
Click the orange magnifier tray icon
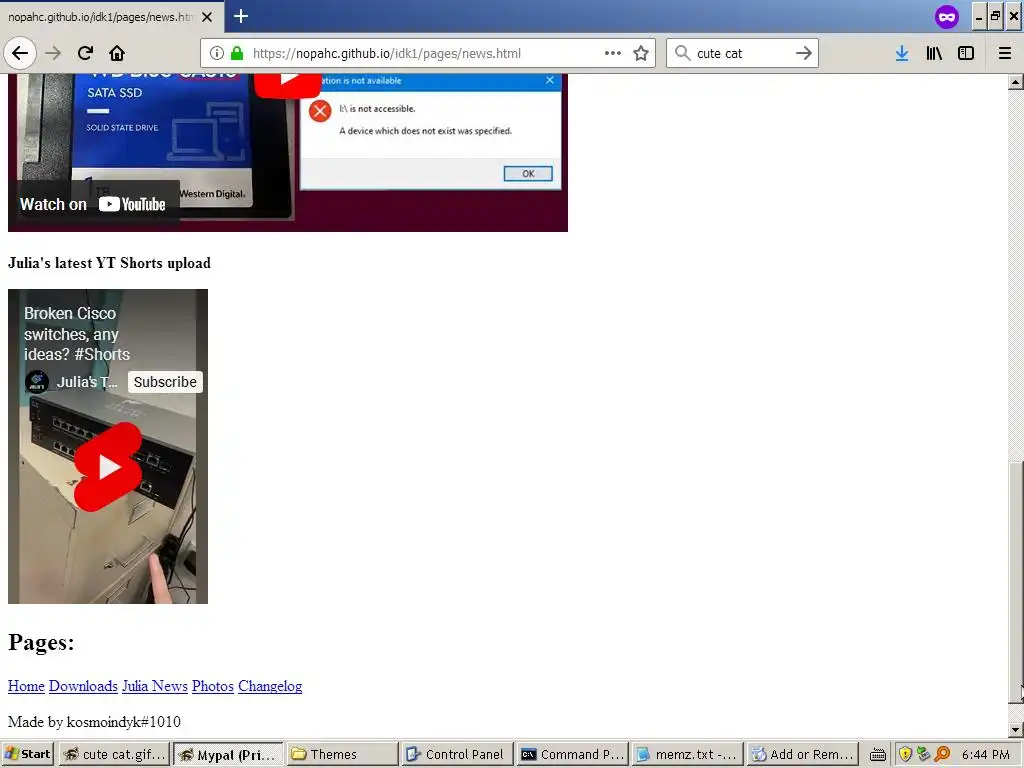(x=942, y=754)
